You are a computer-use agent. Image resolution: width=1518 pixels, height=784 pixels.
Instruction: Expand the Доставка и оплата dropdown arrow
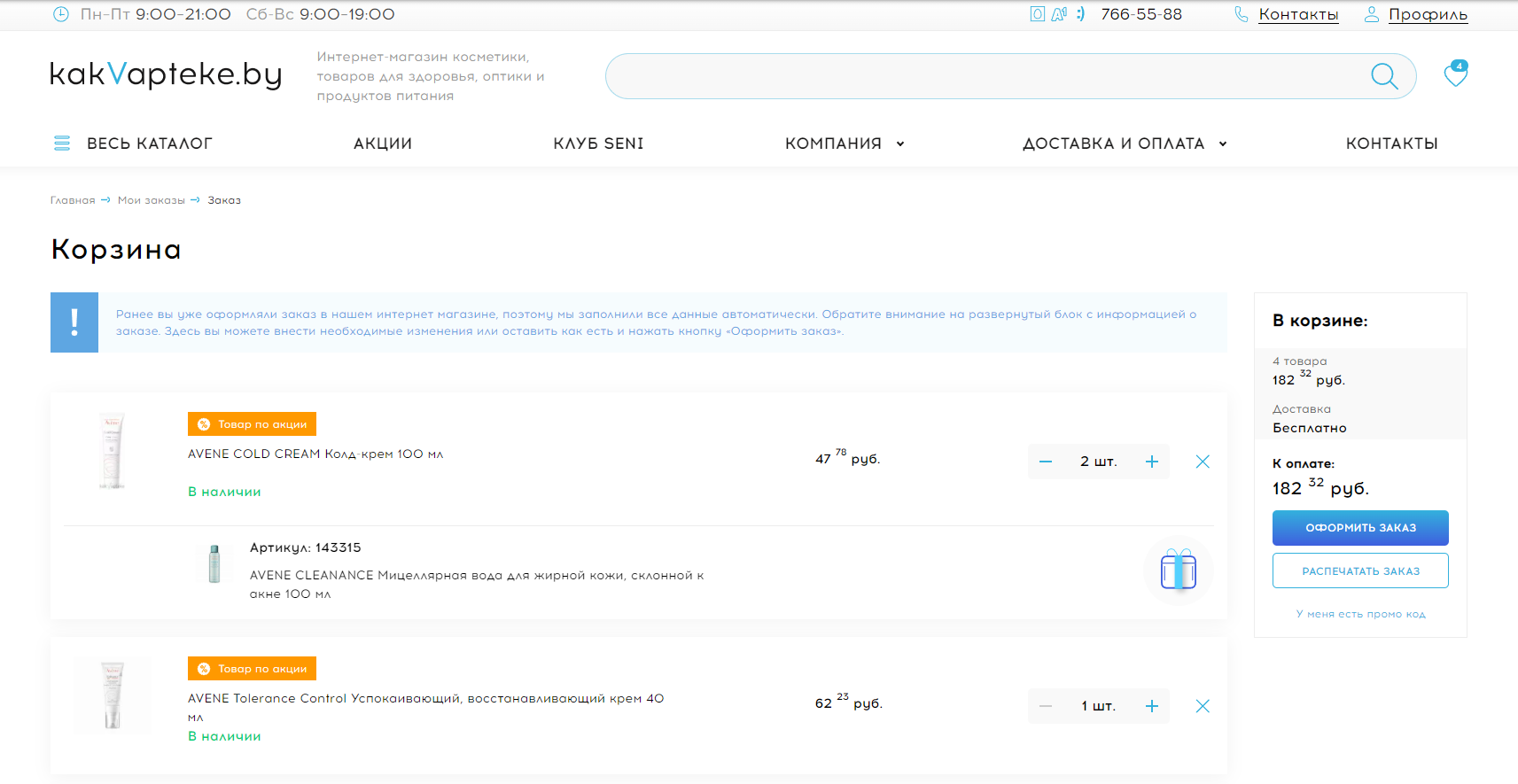(x=1223, y=144)
